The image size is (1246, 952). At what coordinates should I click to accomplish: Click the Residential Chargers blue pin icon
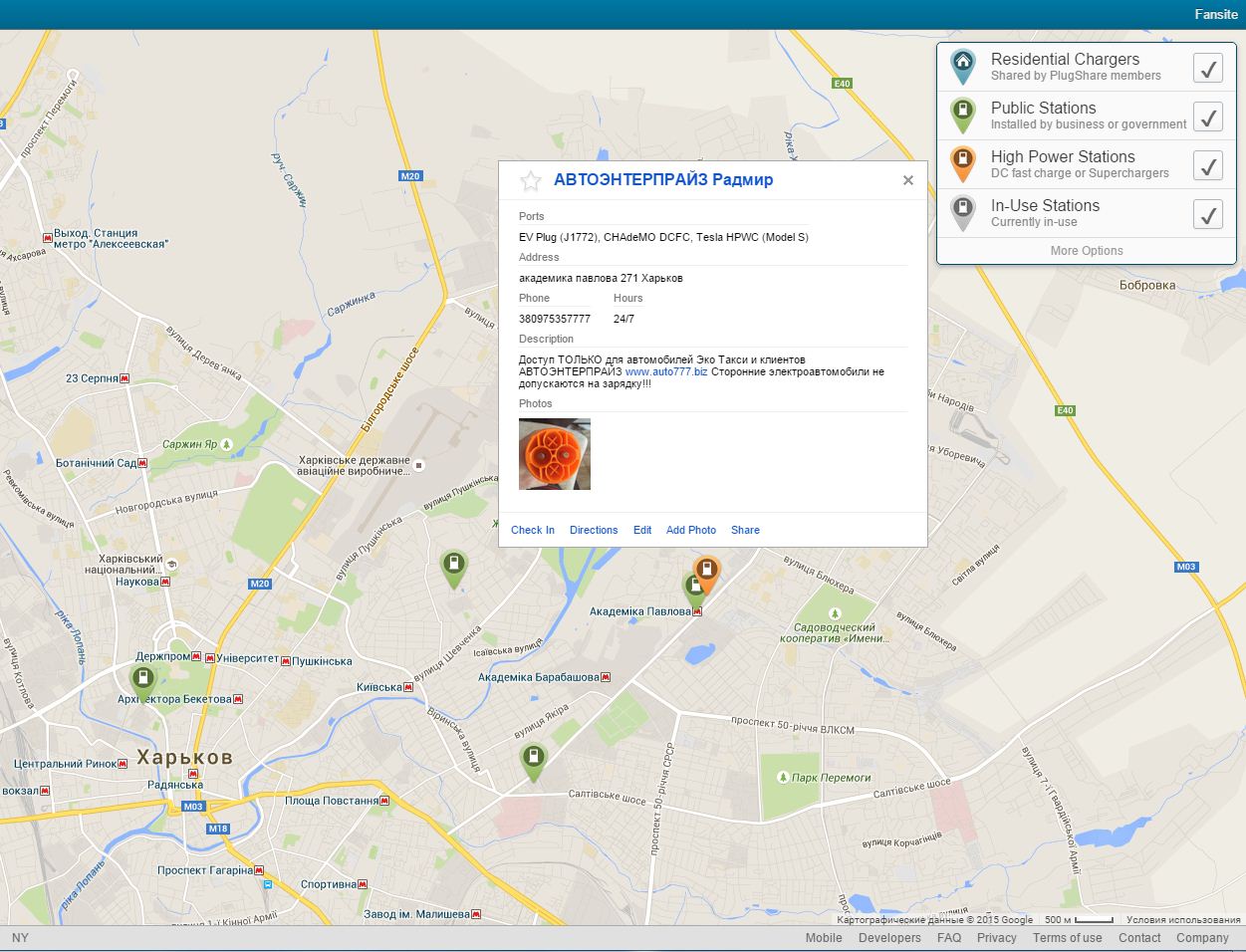pos(962,66)
